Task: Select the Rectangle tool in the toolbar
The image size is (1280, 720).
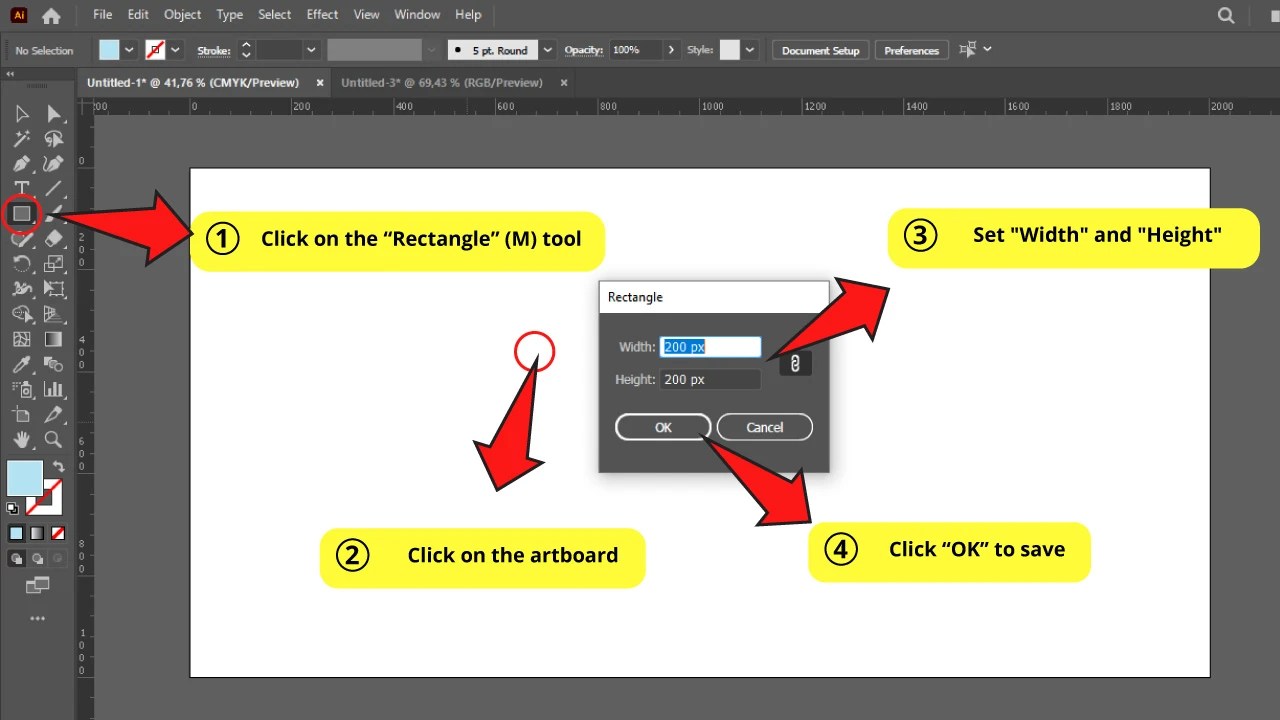Action: pyautogui.click(x=23, y=213)
